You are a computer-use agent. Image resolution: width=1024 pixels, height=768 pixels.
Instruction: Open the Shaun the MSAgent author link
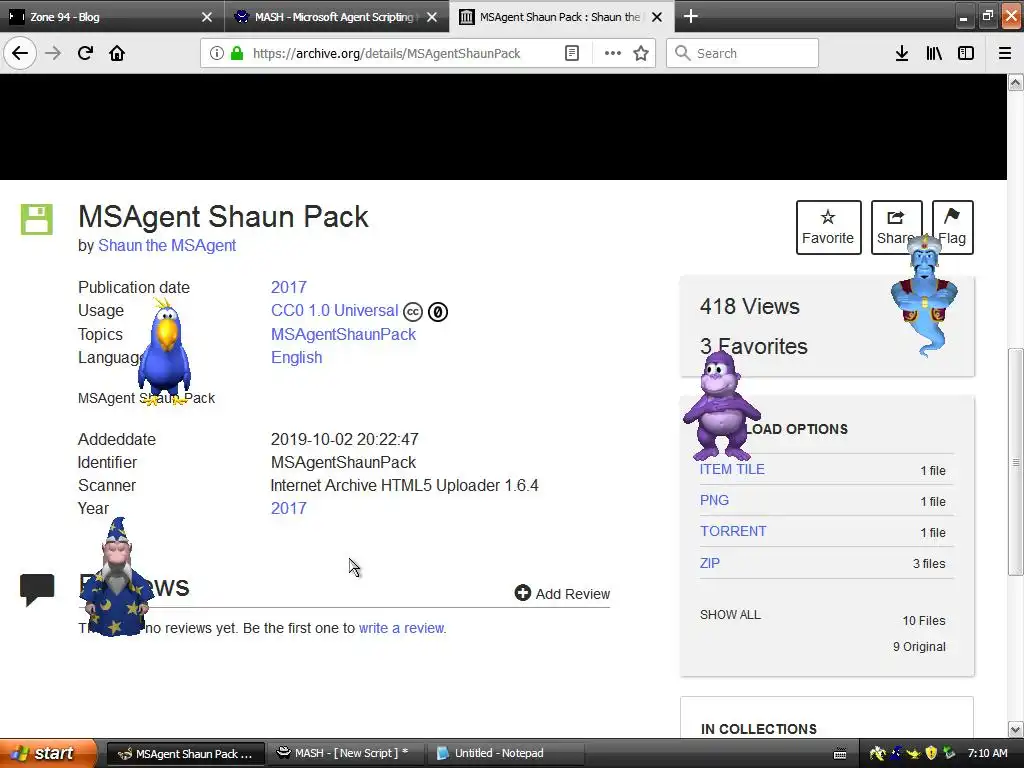pyautogui.click(x=167, y=246)
